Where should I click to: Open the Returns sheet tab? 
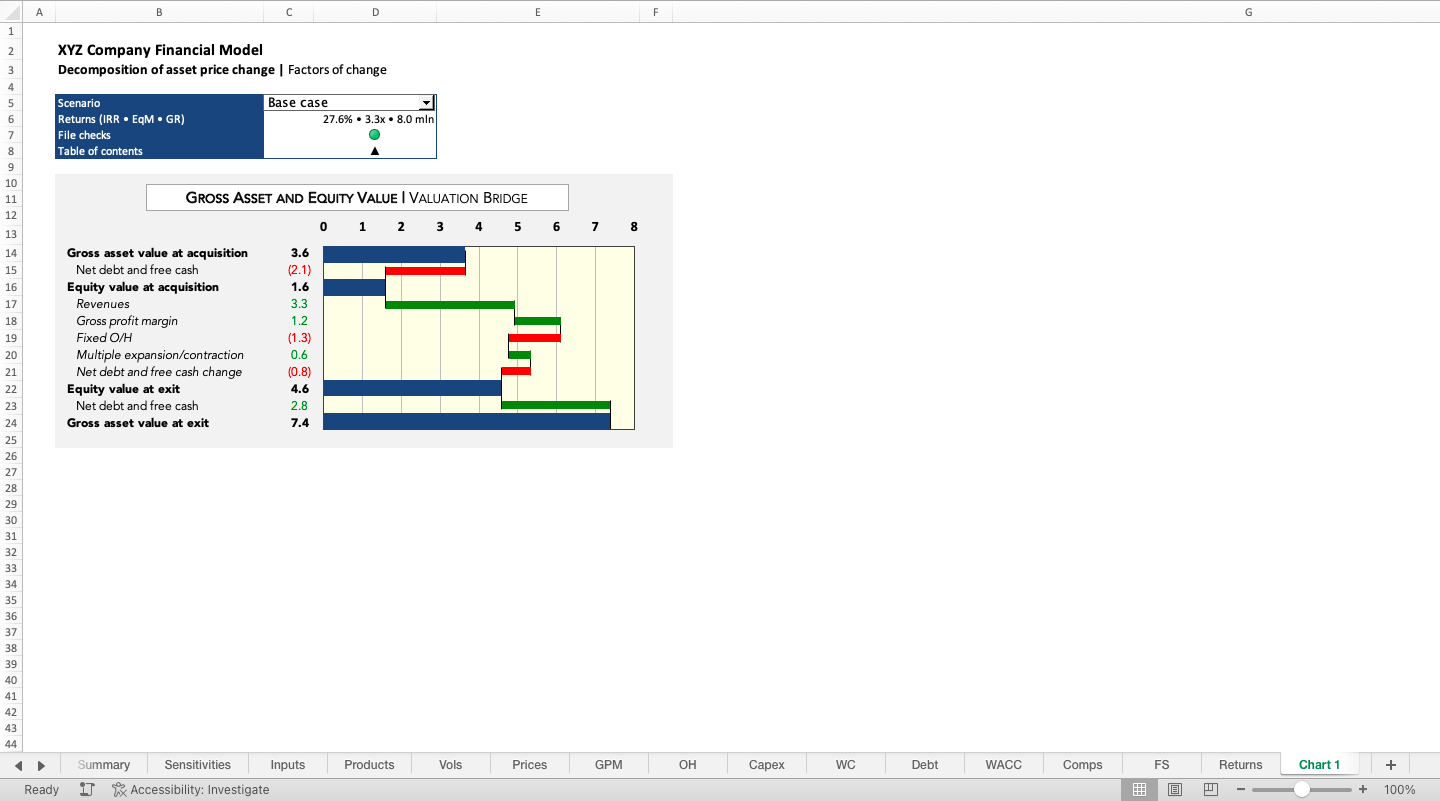coord(1240,765)
